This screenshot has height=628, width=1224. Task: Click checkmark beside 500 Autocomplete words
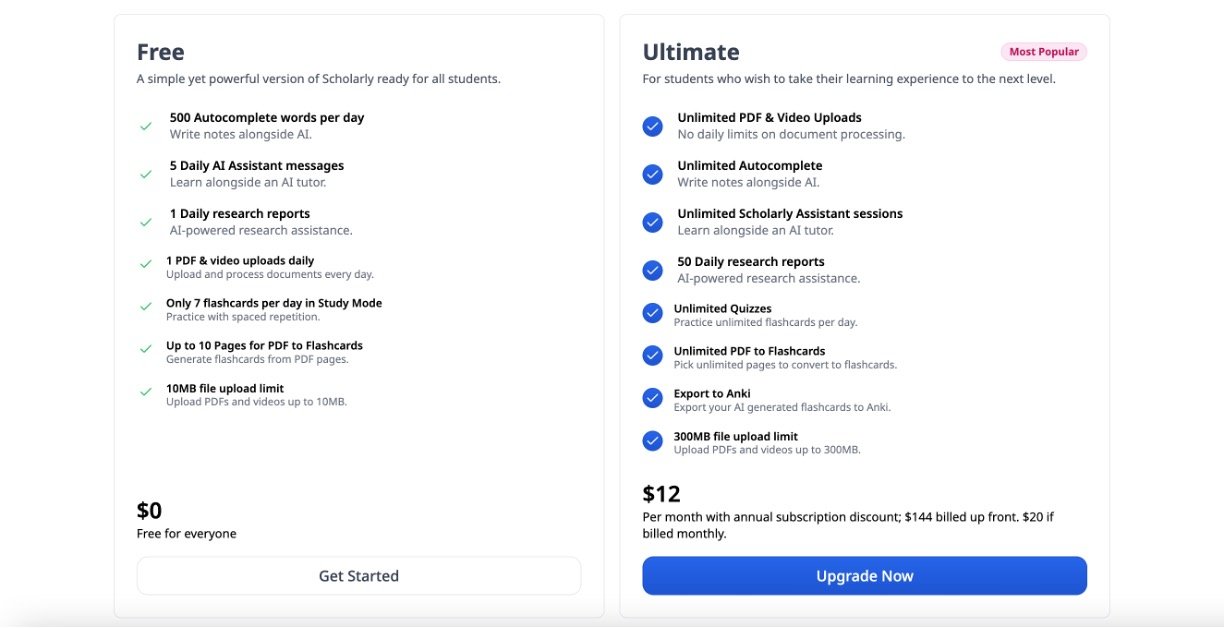pos(146,126)
